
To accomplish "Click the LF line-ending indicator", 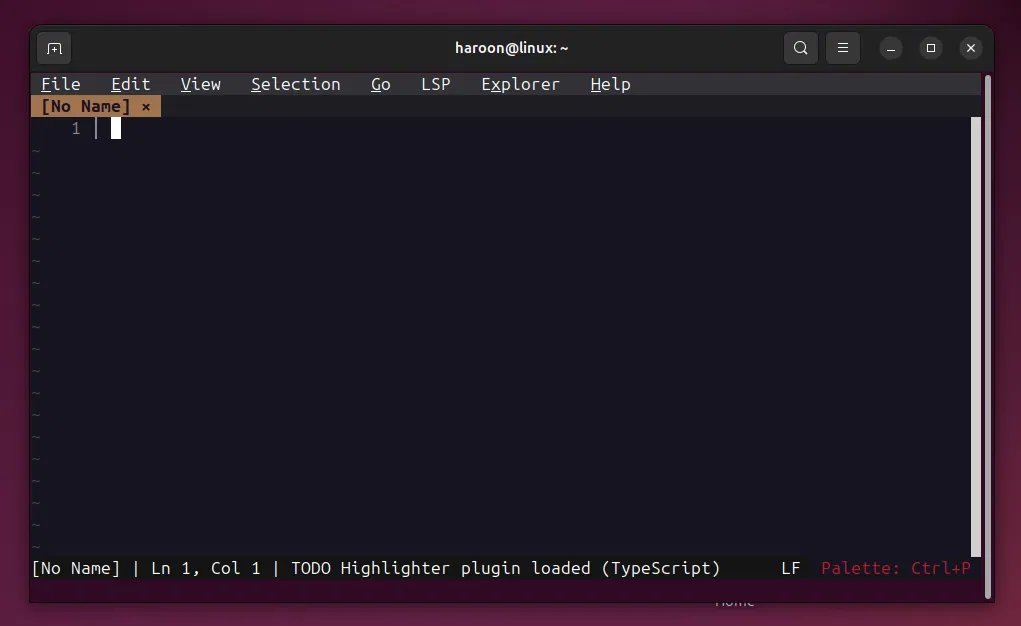I will (790, 568).
